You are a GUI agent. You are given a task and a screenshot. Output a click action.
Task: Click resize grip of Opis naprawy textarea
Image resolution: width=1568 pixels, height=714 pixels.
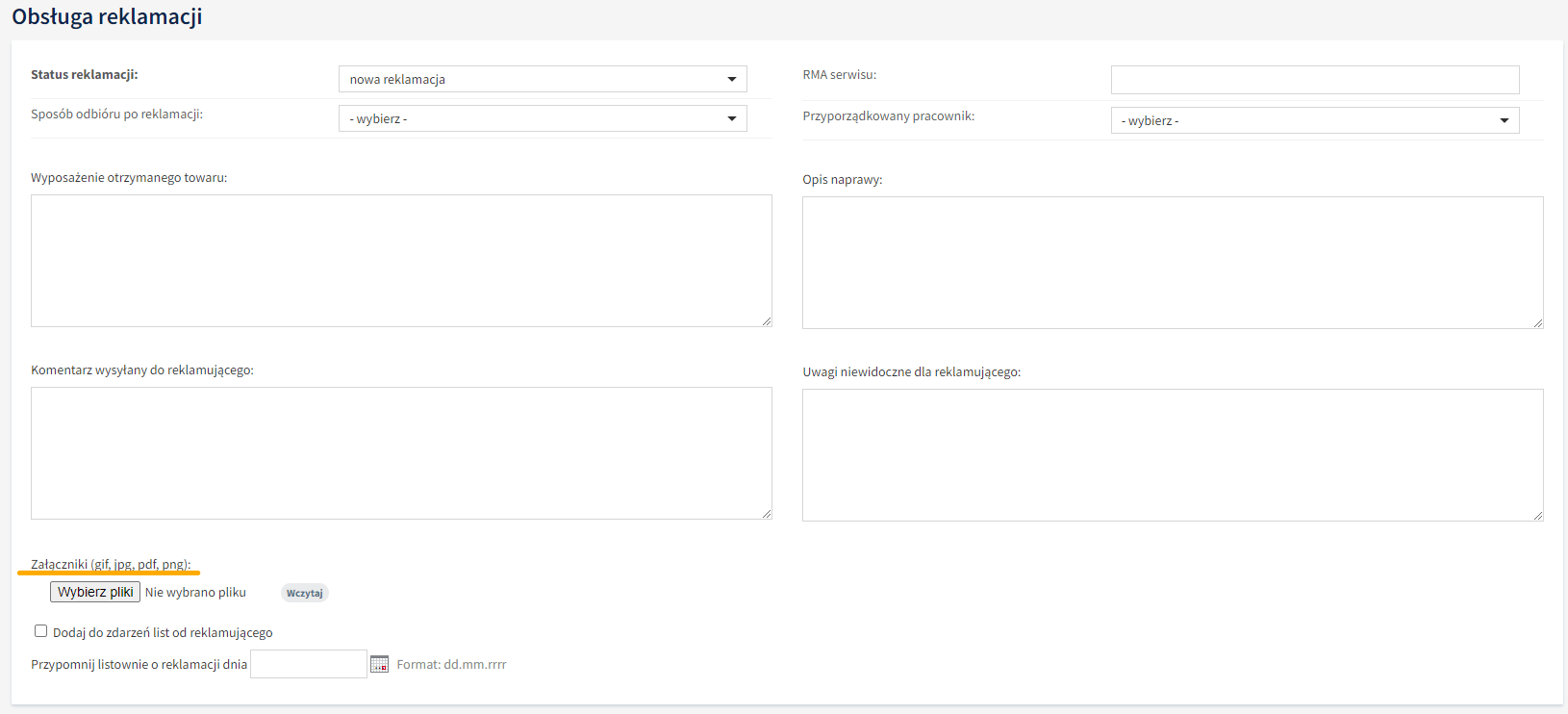coord(1537,323)
